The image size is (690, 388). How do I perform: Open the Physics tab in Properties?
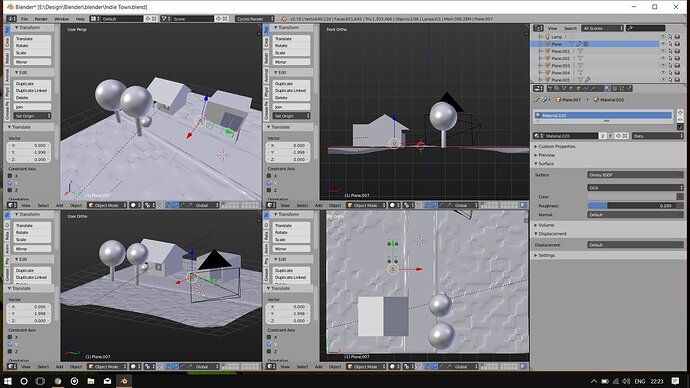[x=629, y=88]
